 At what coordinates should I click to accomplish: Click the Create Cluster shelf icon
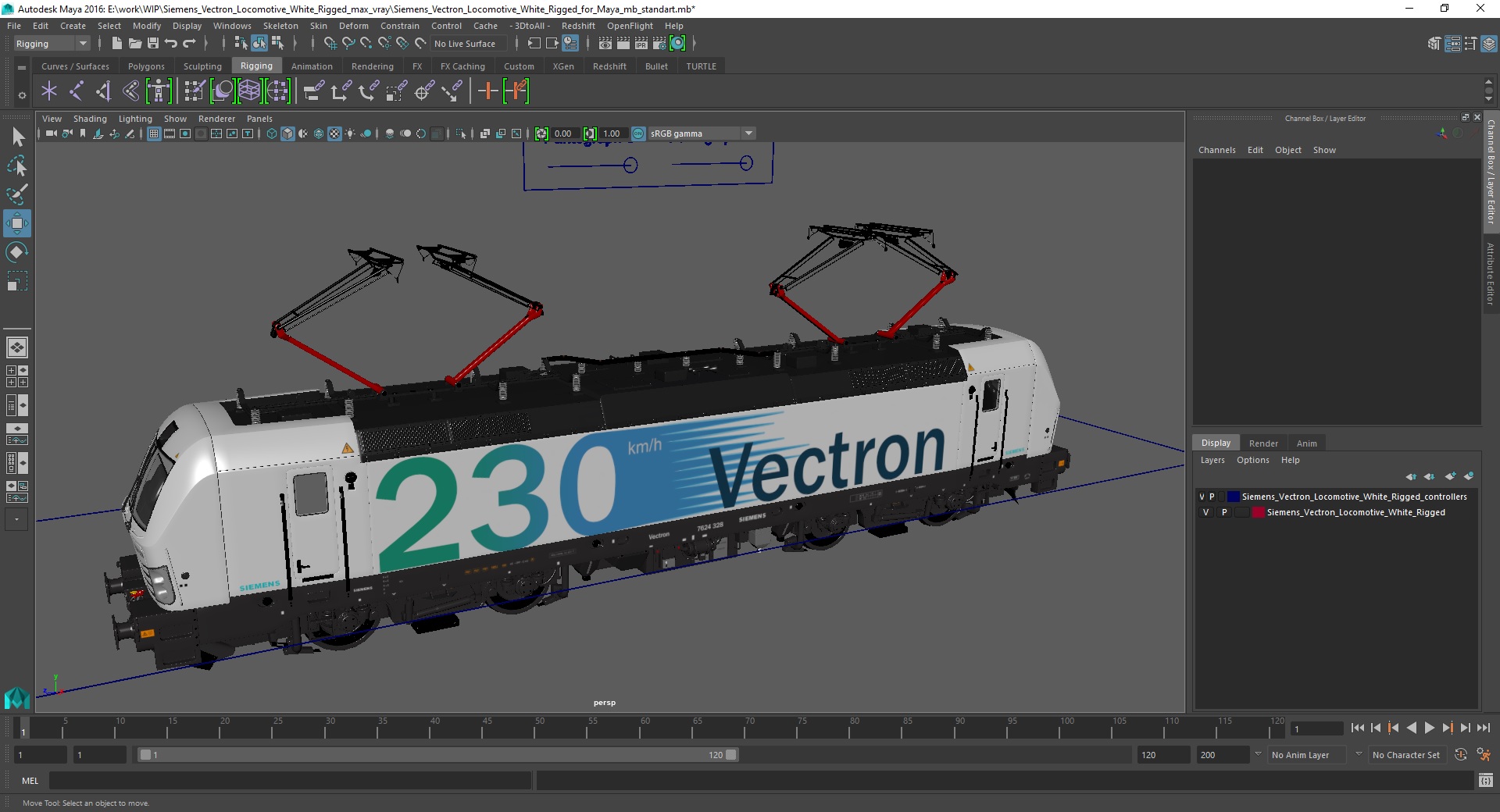click(x=277, y=91)
